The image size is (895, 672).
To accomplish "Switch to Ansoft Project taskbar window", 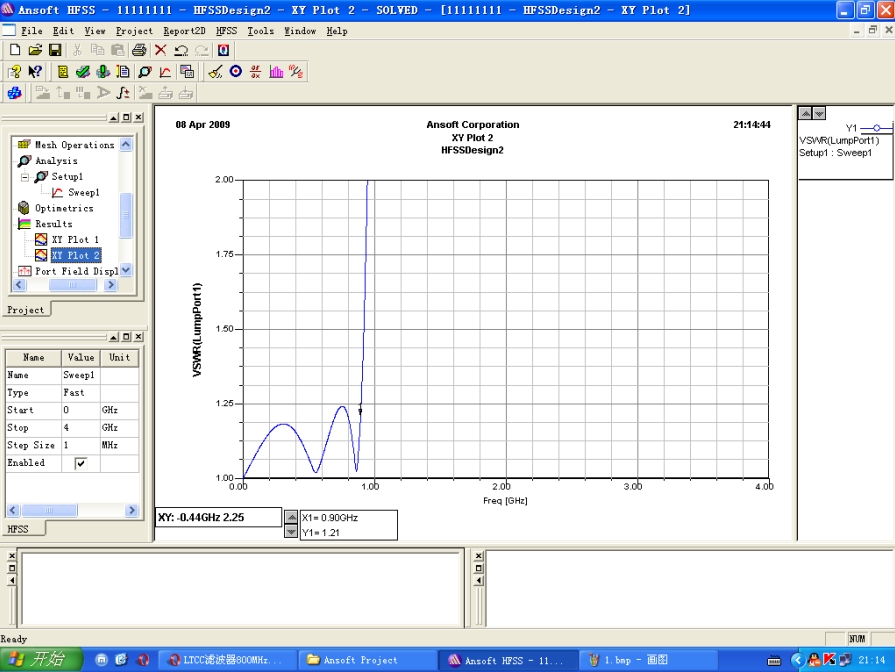I will (366, 660).
